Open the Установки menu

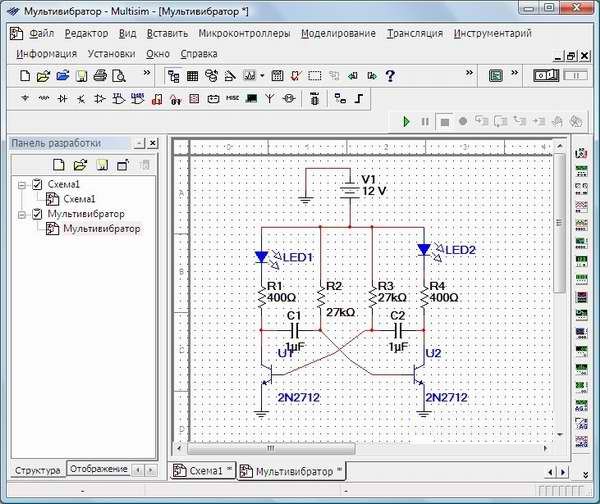click(111, 54)
